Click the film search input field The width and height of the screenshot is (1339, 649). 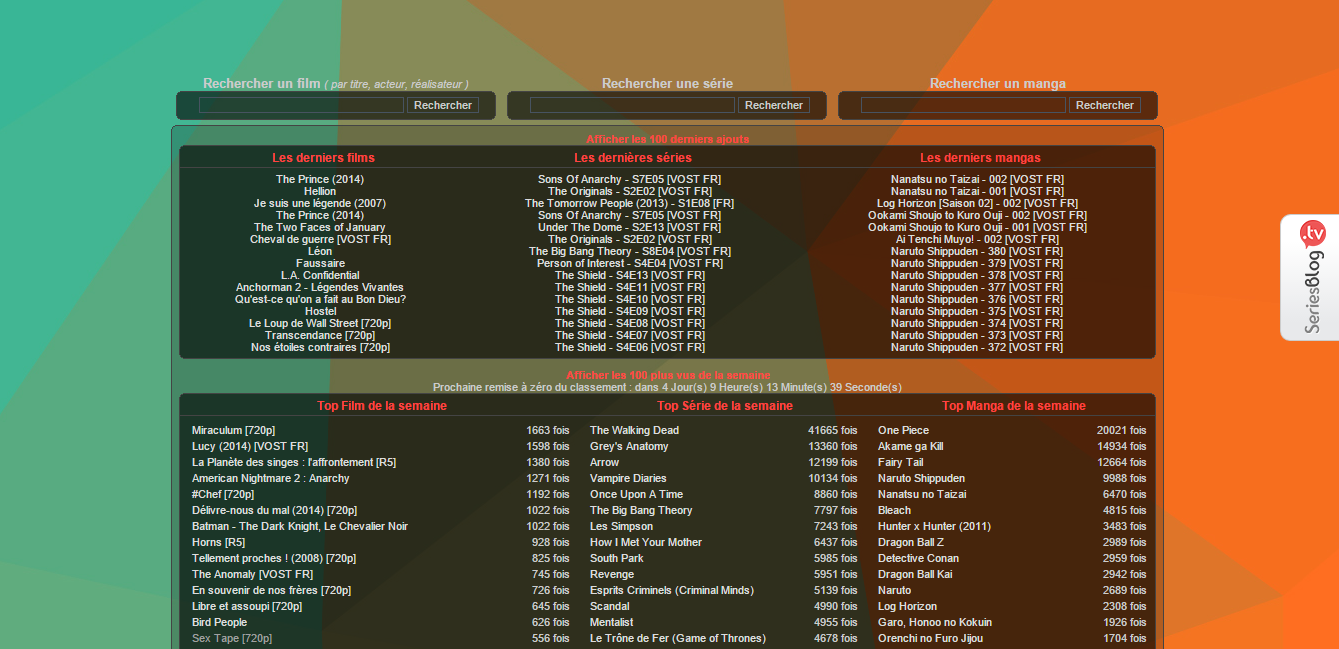[301, 105]
